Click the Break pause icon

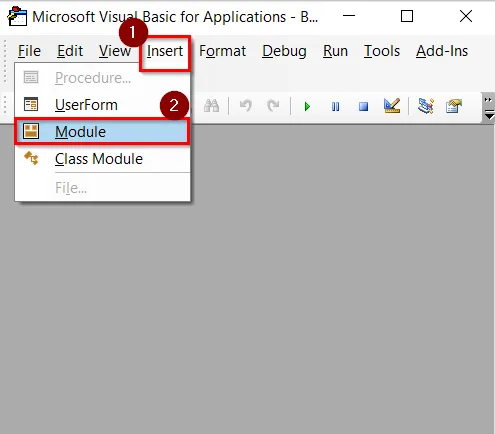pos(335,107)
